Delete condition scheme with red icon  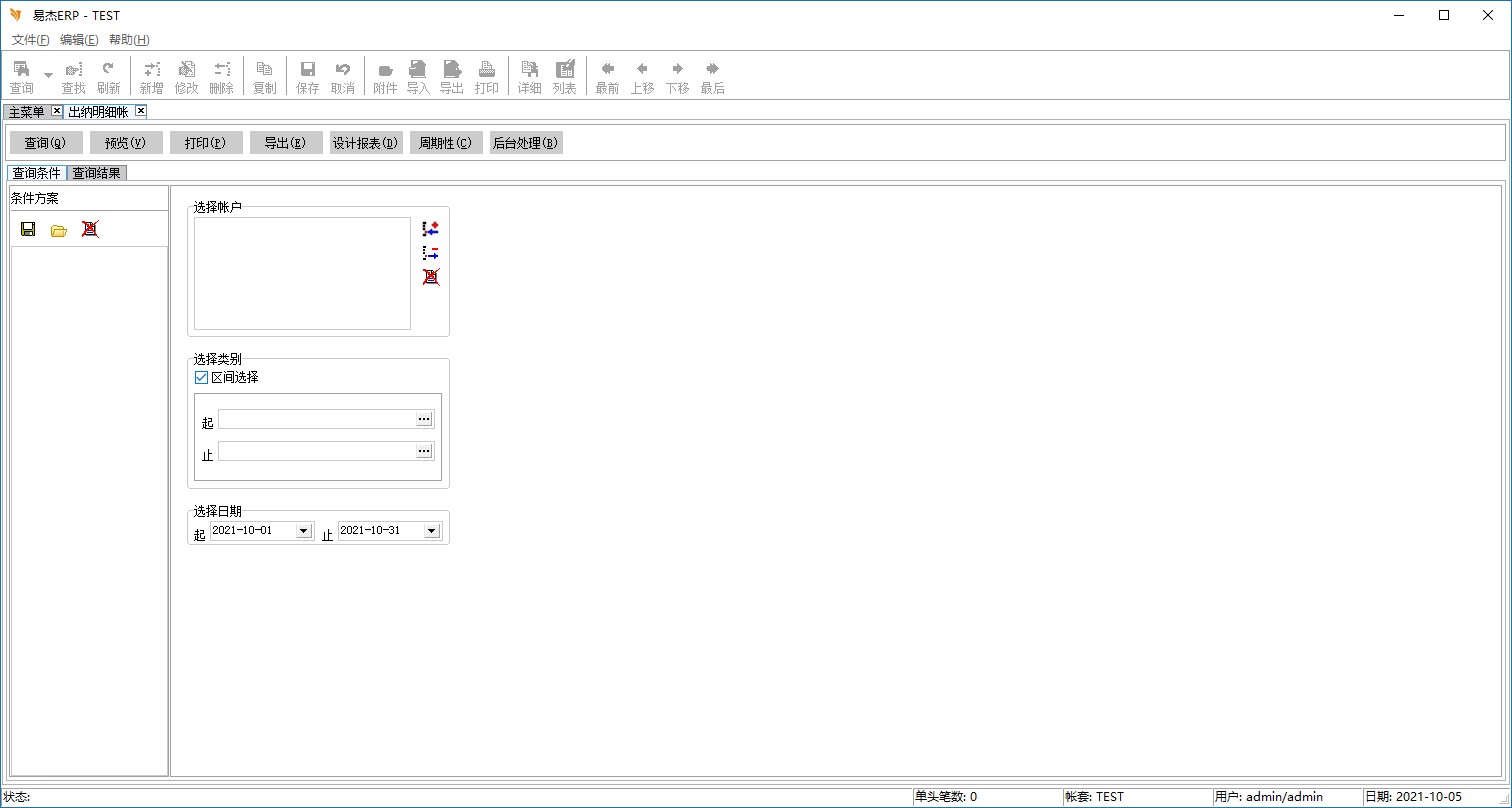[90, 229]
